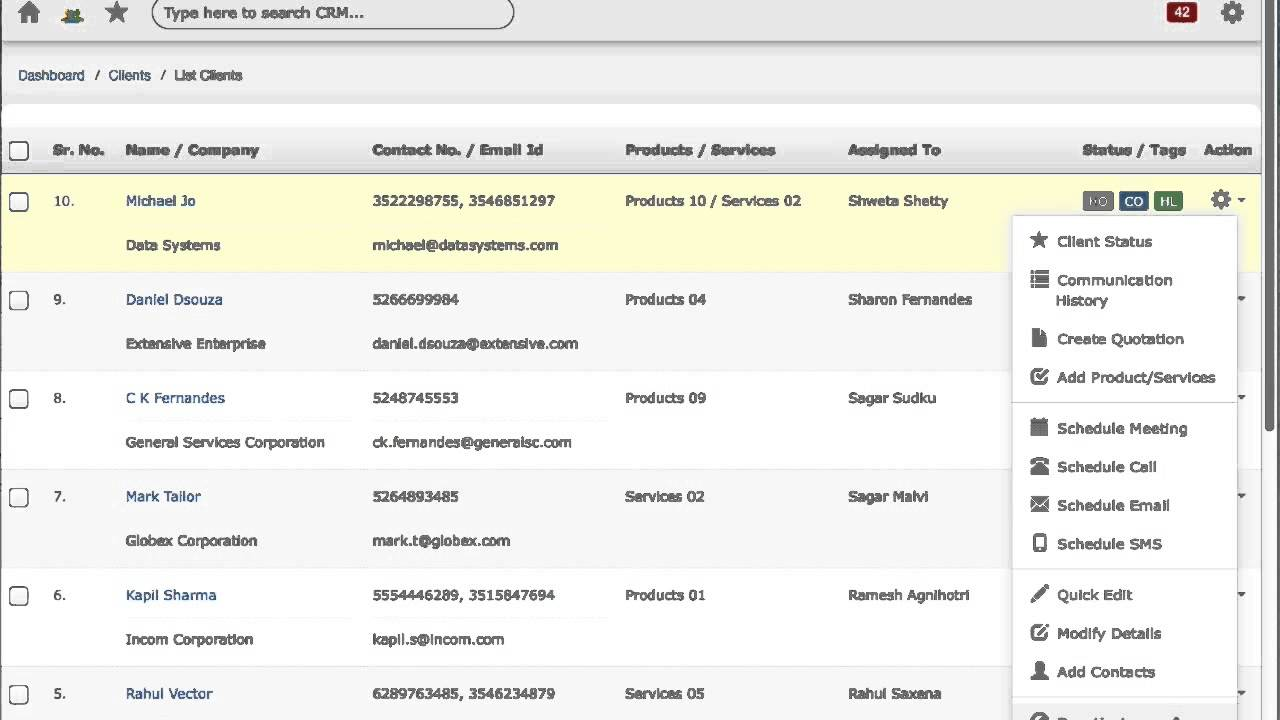Click the CO status tag on Michael Jo's row
Image resolution: width=1280 pixels, height=720 pixels.
coord(1133,201)
